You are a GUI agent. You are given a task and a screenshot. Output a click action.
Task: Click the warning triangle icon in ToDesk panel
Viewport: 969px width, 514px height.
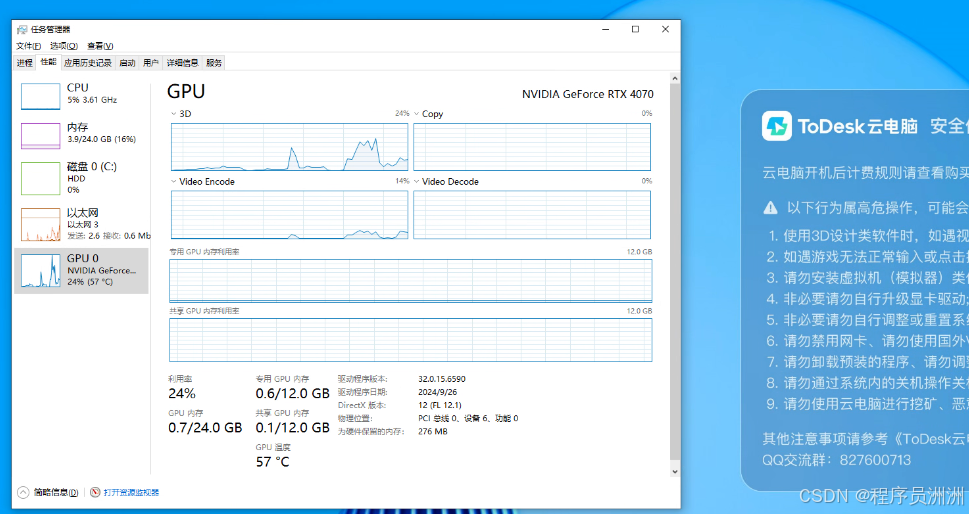pos(771,208)
